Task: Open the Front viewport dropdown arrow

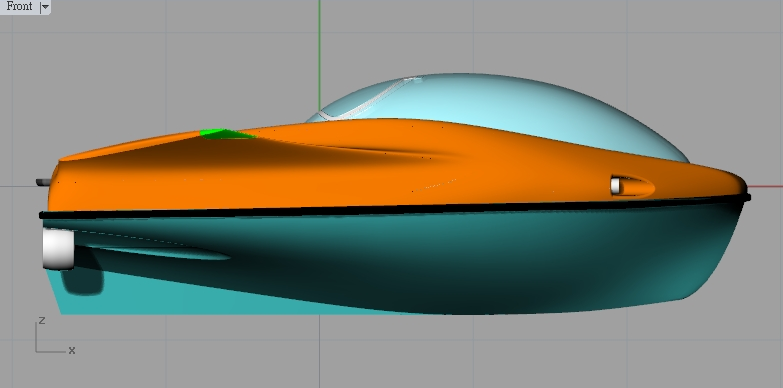Action: pyautogui.click(x=45, y=7)
